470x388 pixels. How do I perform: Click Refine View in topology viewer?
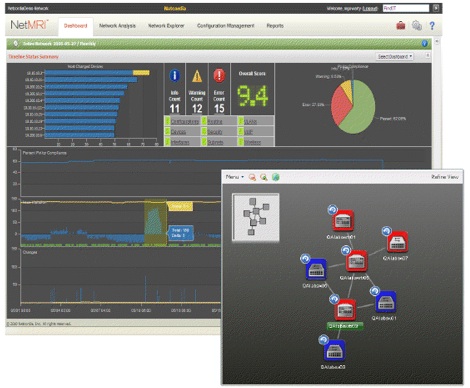[445, 177]
